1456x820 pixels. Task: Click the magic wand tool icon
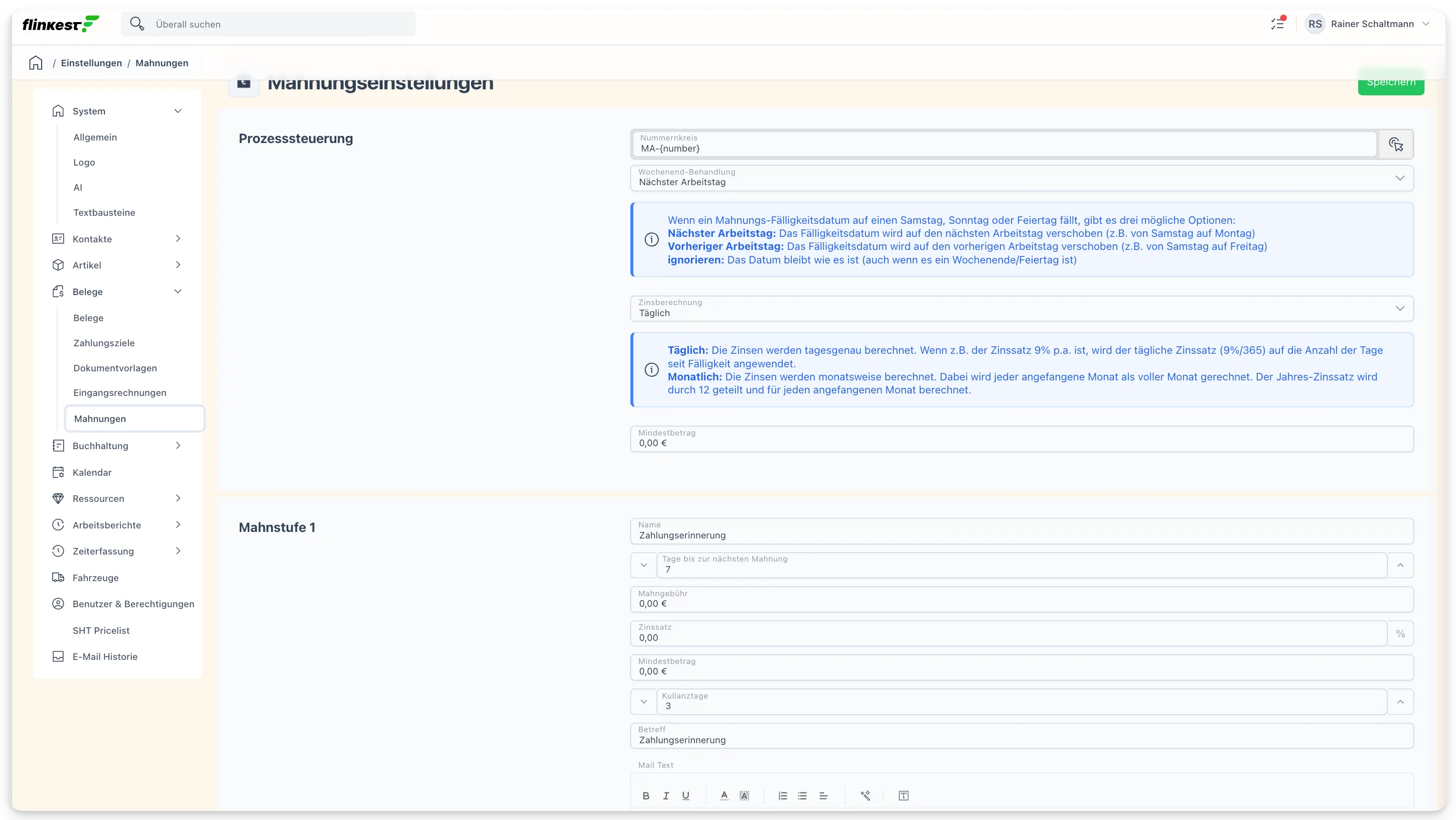865,796
